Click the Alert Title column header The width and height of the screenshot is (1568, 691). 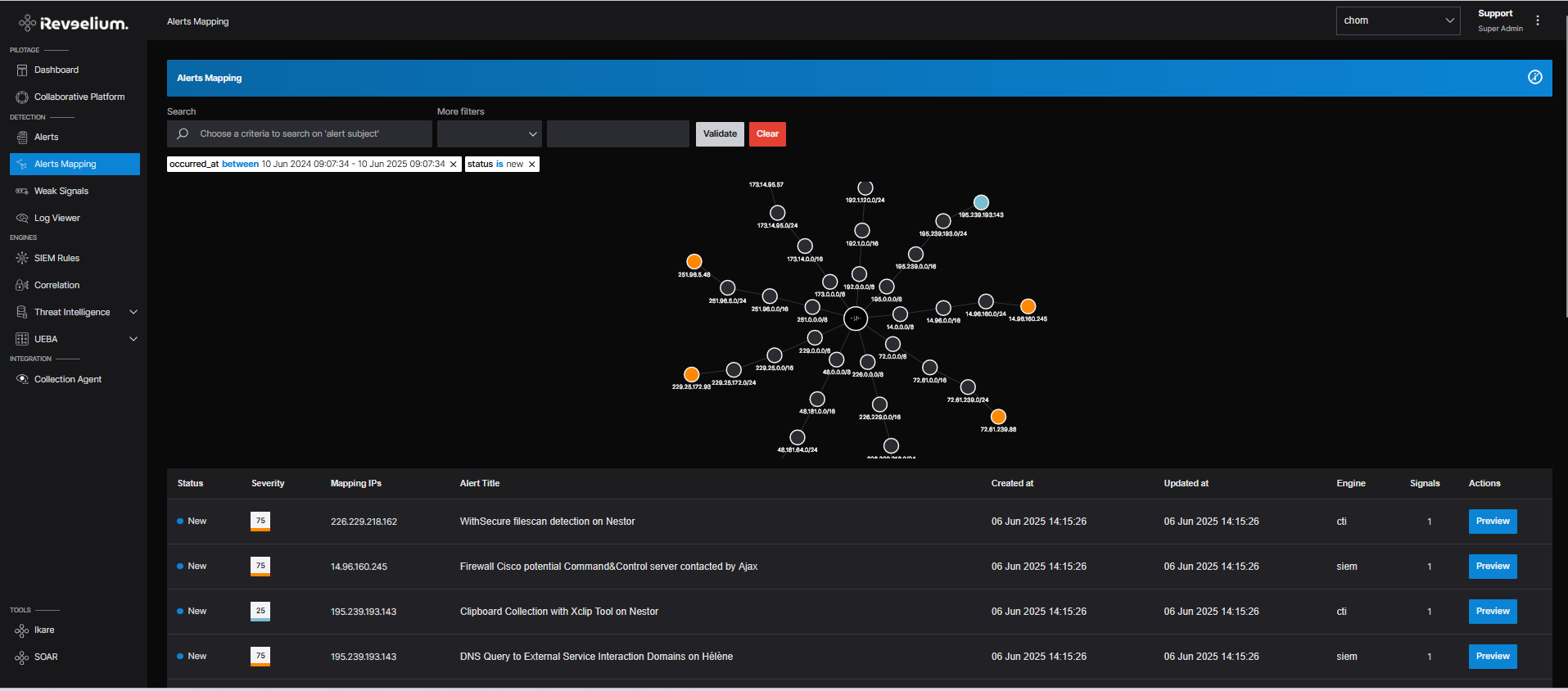tap(480, 483)
